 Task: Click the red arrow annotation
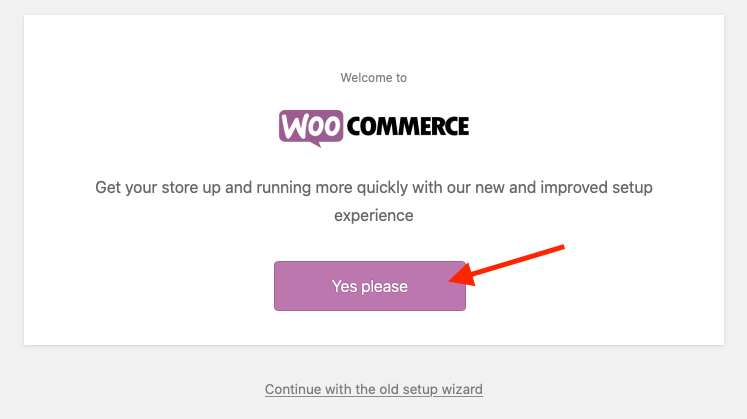[x=510, y=263]
